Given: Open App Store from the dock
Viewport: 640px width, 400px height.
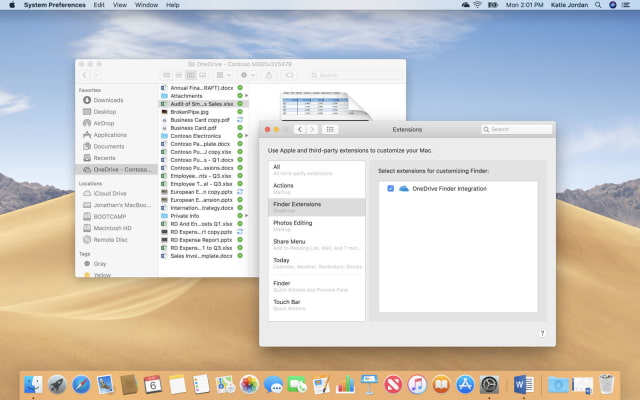Looking at the screenshot, I should pyautogui.click(x=464, y=384).
